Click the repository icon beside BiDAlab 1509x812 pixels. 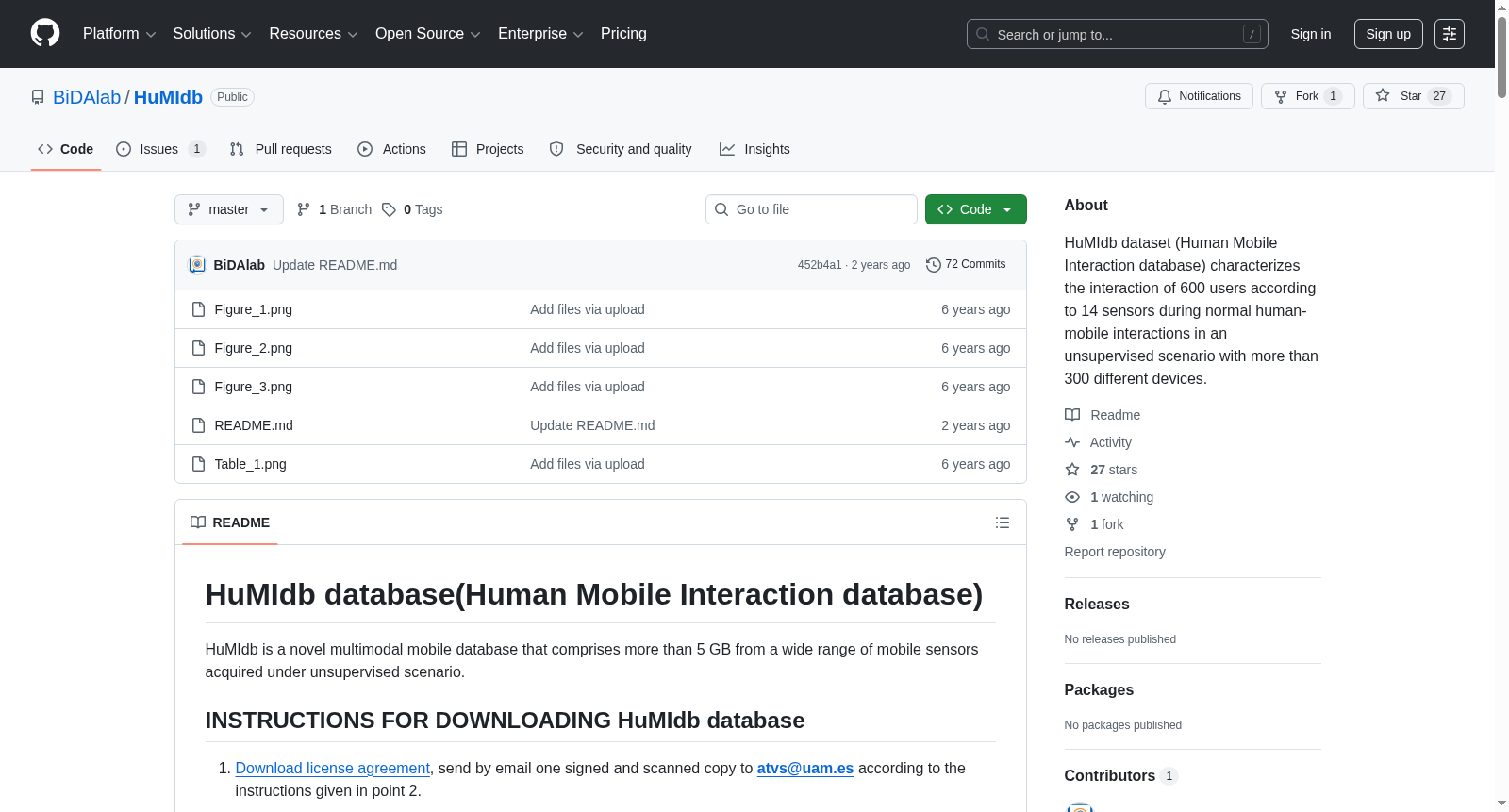(x=38, y=97)
